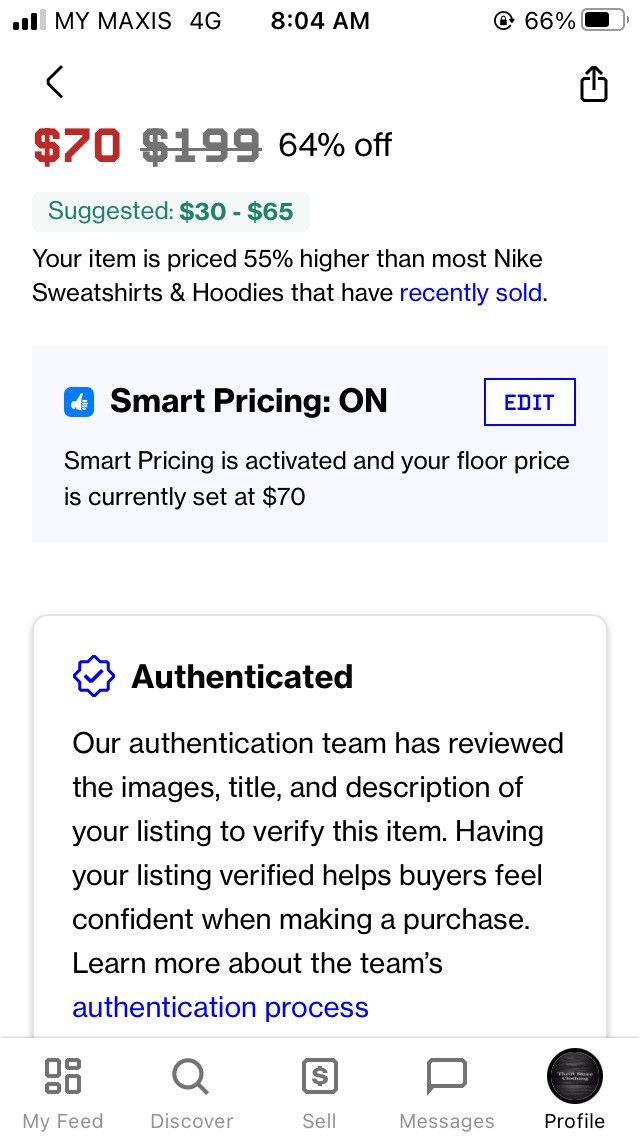Click the $70 current price

(77, 146)
